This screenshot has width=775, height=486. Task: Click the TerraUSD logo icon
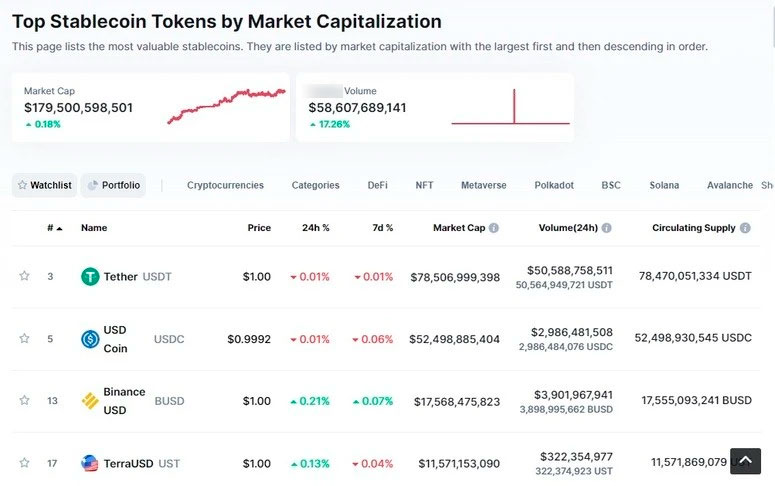(x=90, y=463)
